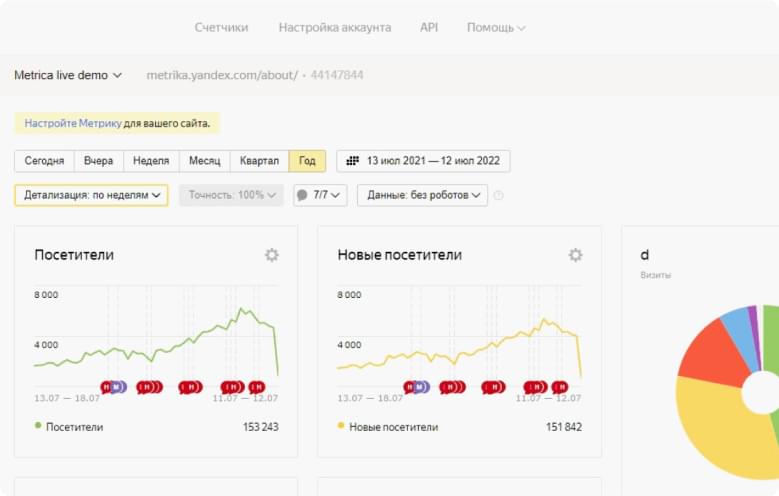Click purple M annotation marker in Посетители chart
This screenshot has height=496, width=779.
tap(117, 387)
